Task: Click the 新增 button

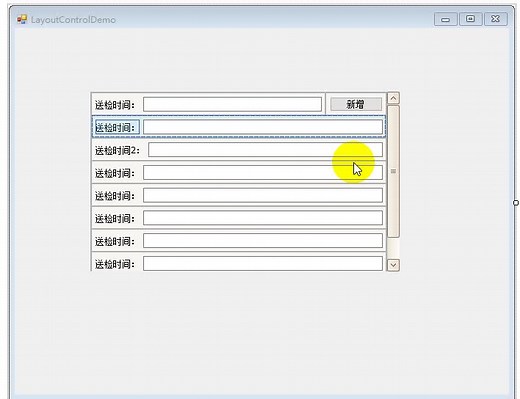Action: 356,104
